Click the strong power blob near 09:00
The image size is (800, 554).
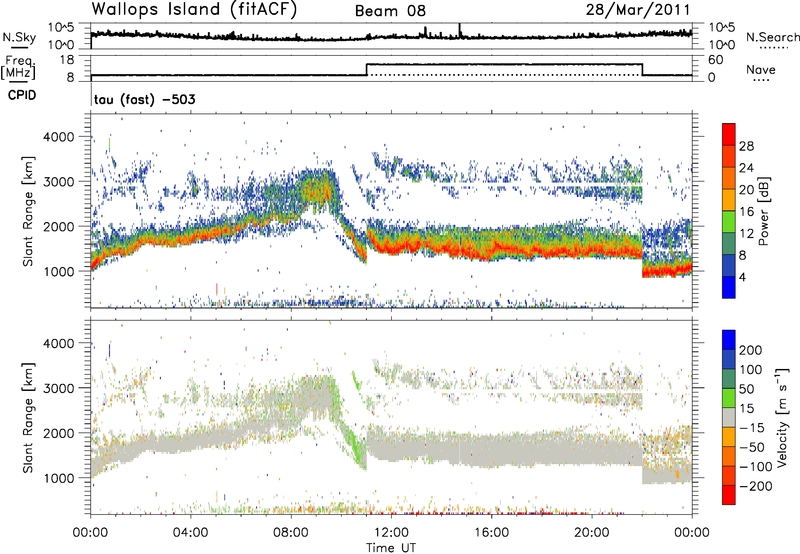tap(316, 189)
